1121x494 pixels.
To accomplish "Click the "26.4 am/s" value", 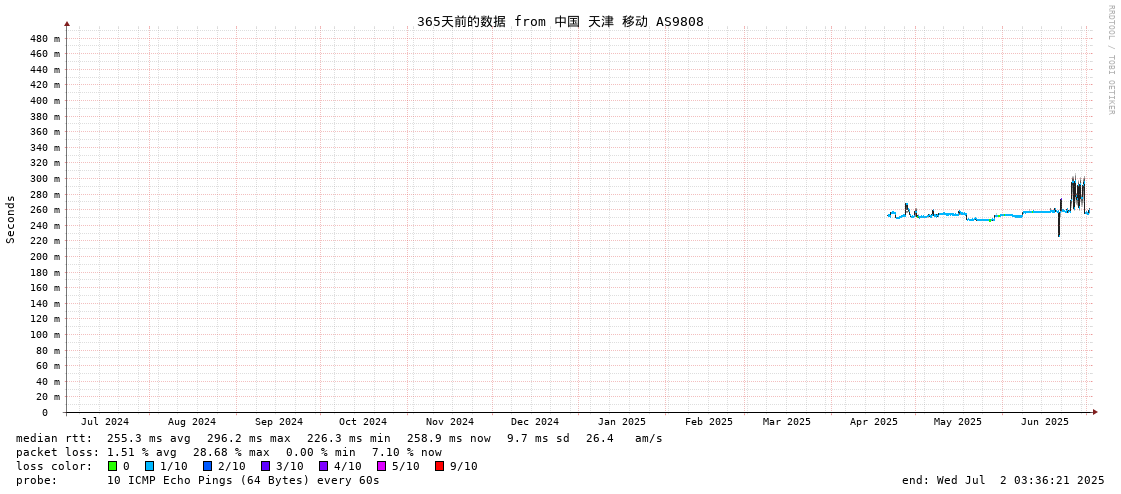I will (625, 438).
